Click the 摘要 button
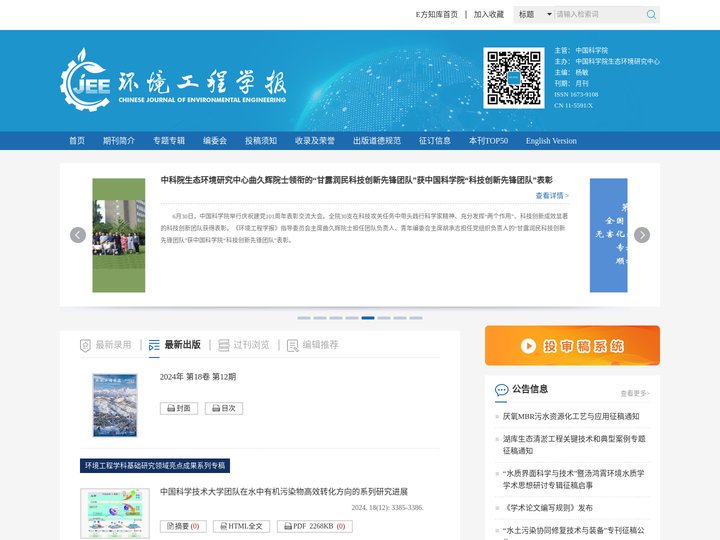The height and width of the screenshot is (540, 720). point(183,526)
